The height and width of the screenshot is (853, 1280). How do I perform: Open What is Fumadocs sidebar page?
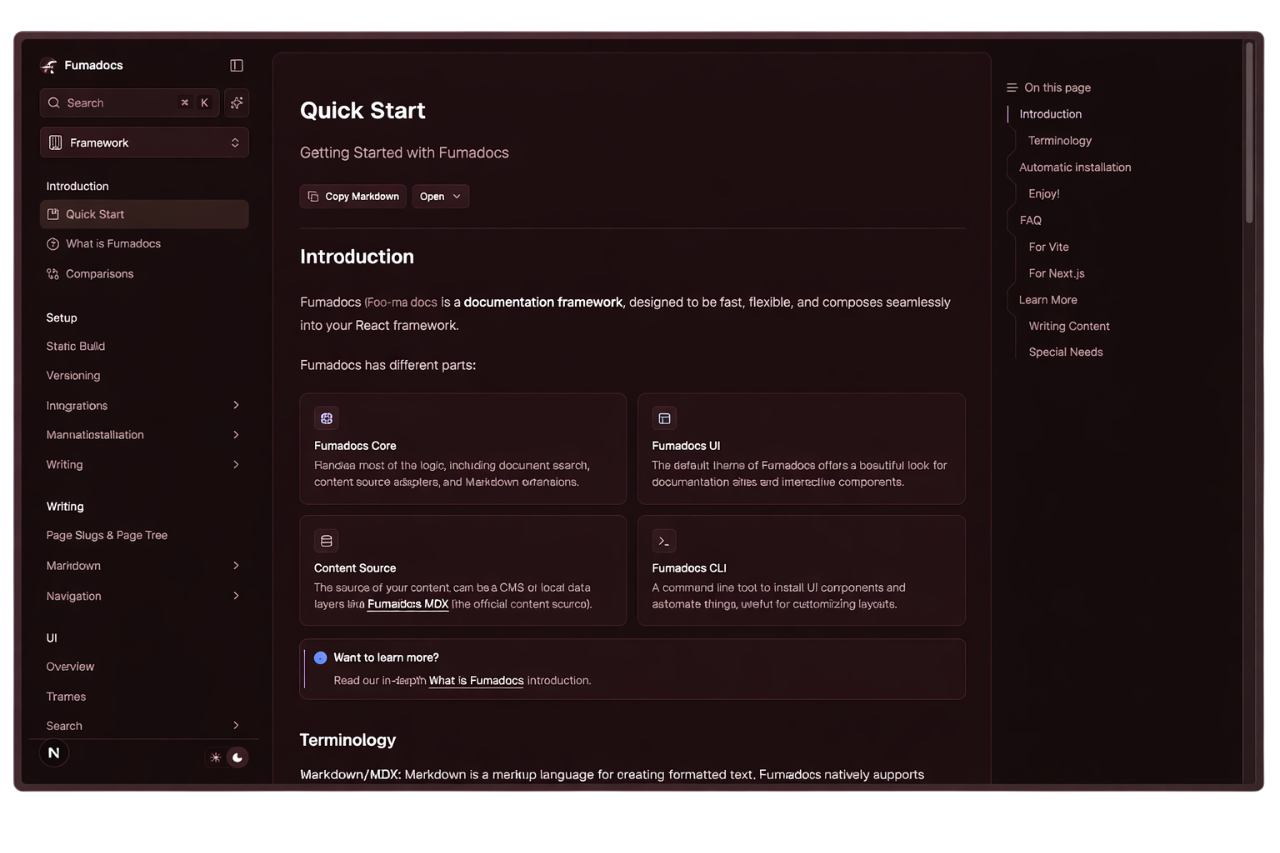click(x=113, y=244)
